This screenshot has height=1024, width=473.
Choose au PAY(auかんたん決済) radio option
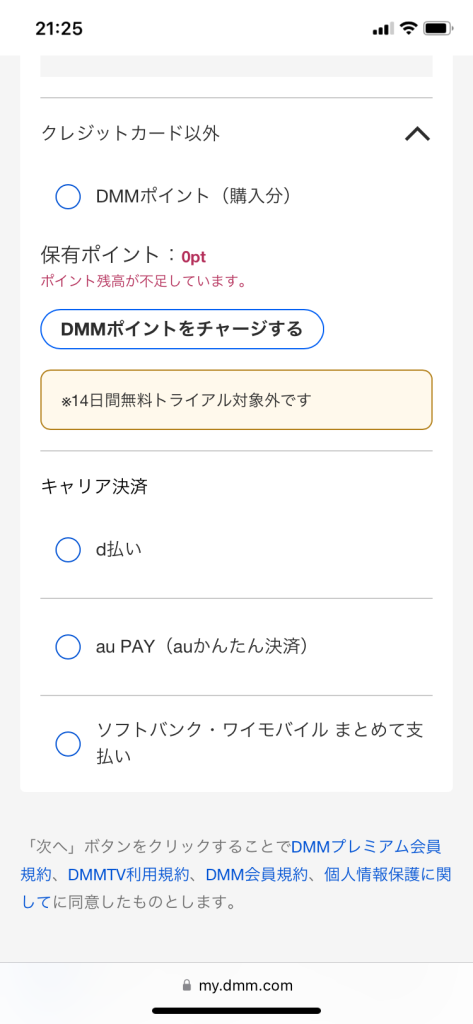pyautogui.click(x=68, y=647)
